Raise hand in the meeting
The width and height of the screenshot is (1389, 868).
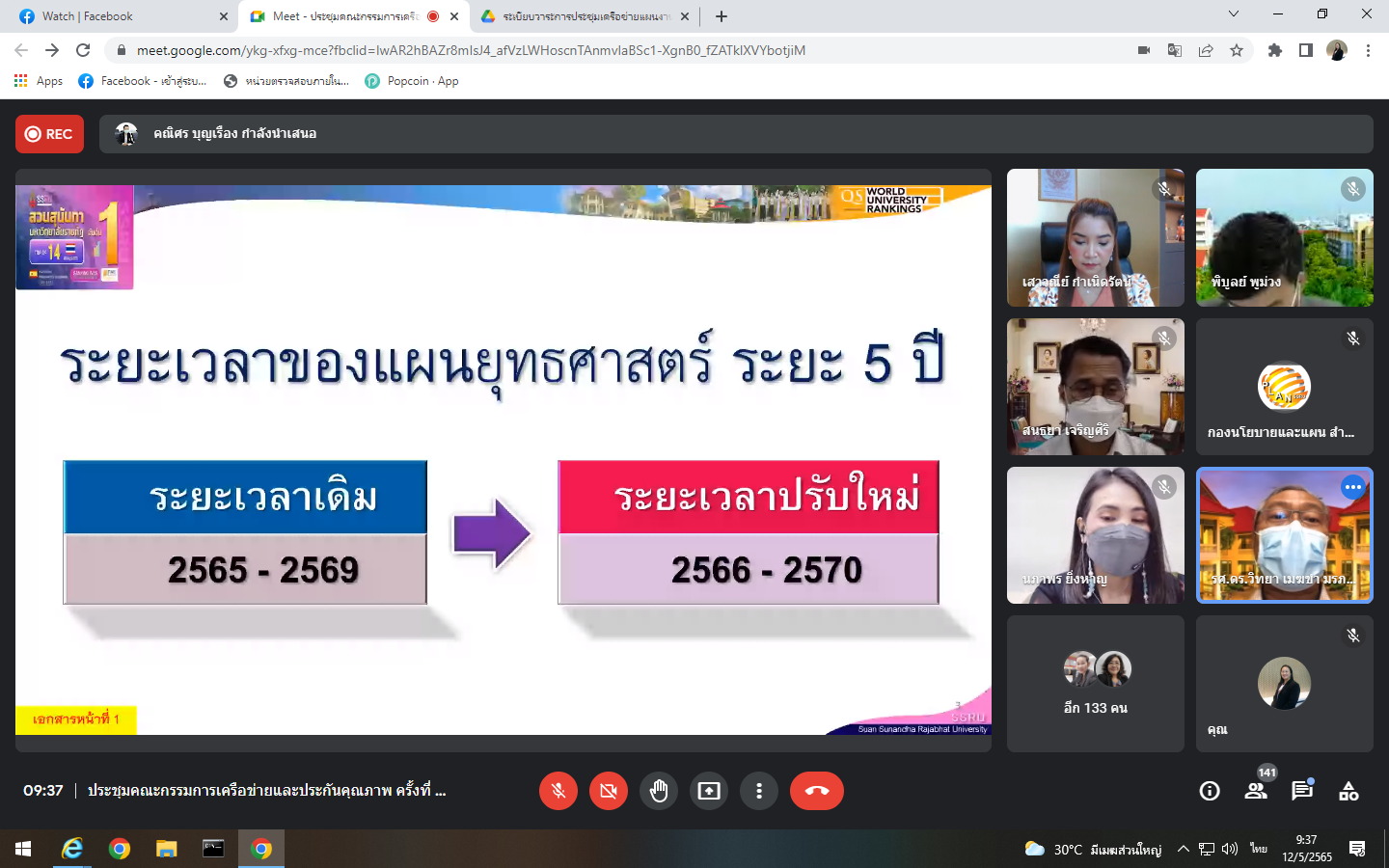coord(659,791)
